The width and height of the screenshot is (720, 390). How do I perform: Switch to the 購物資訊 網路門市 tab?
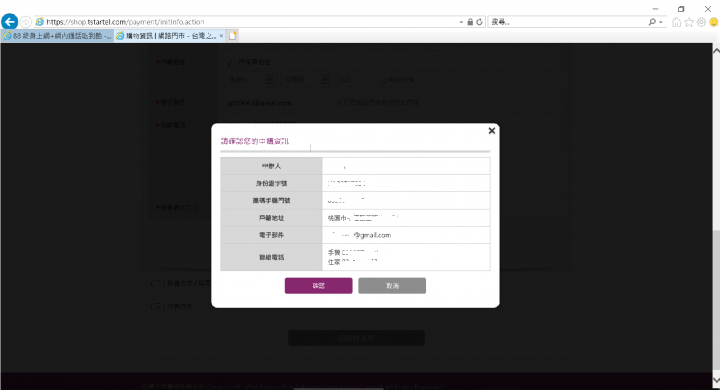(170, 35)
